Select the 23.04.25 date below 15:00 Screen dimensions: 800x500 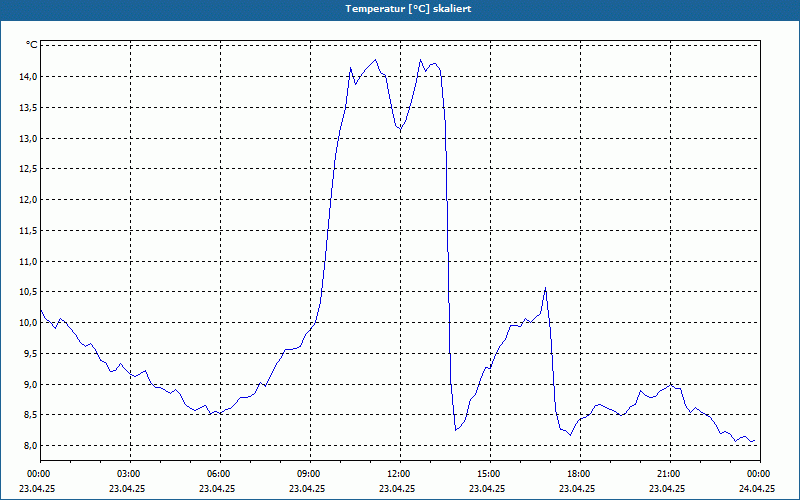[x=487, y=488]
